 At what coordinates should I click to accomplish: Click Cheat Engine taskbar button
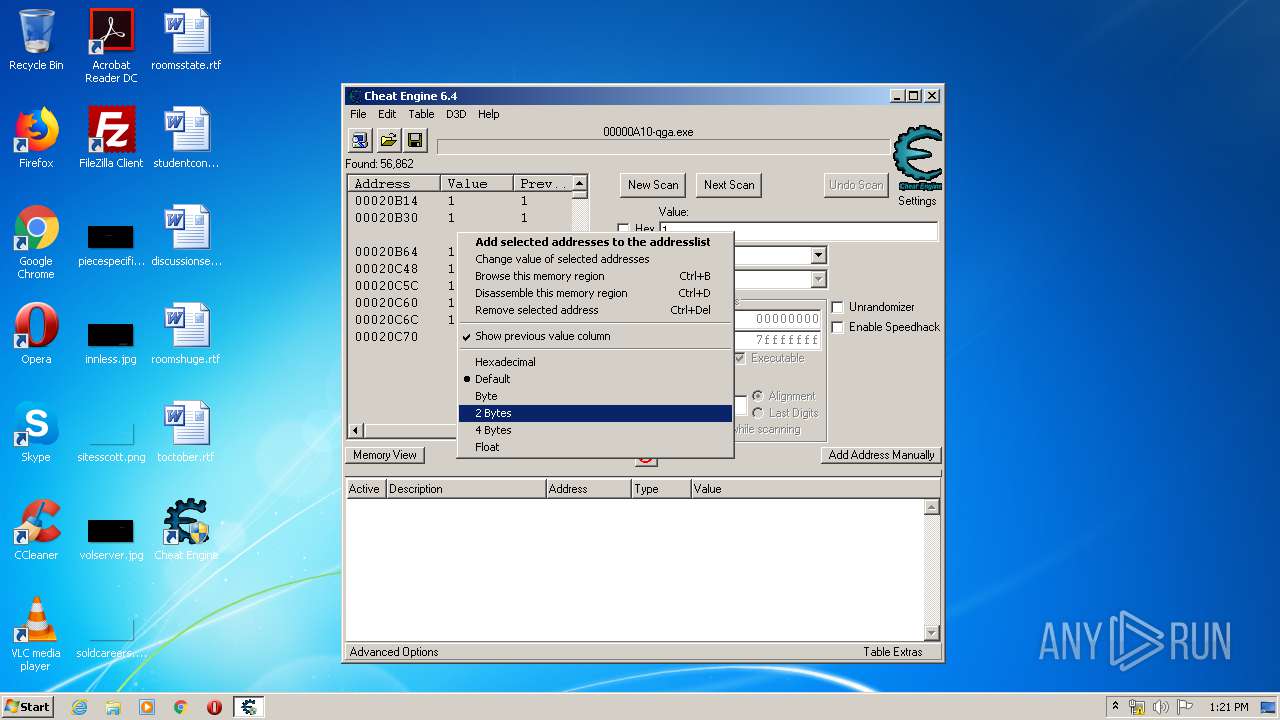(x=249, y=707)
